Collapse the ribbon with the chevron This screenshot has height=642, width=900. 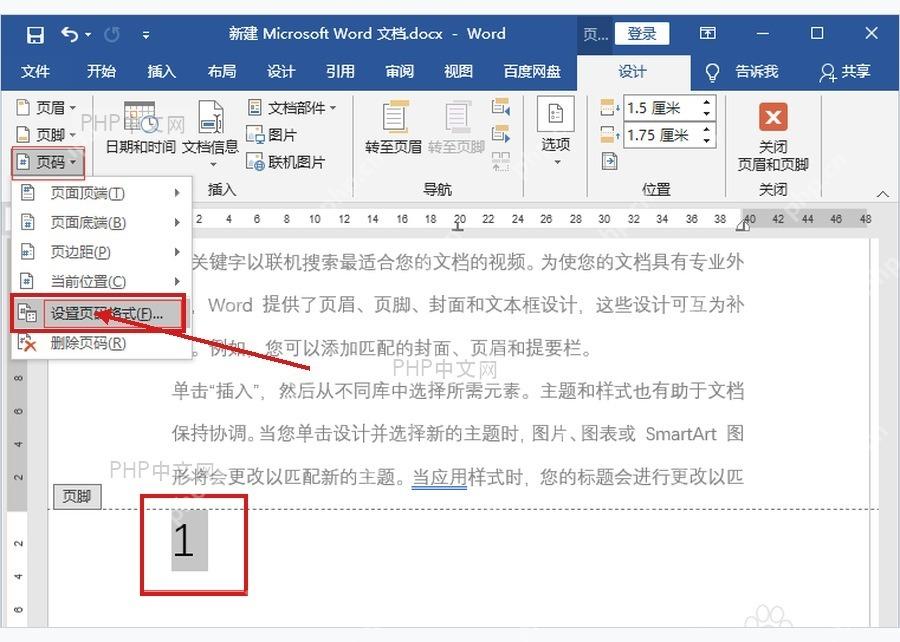[883, 194]
